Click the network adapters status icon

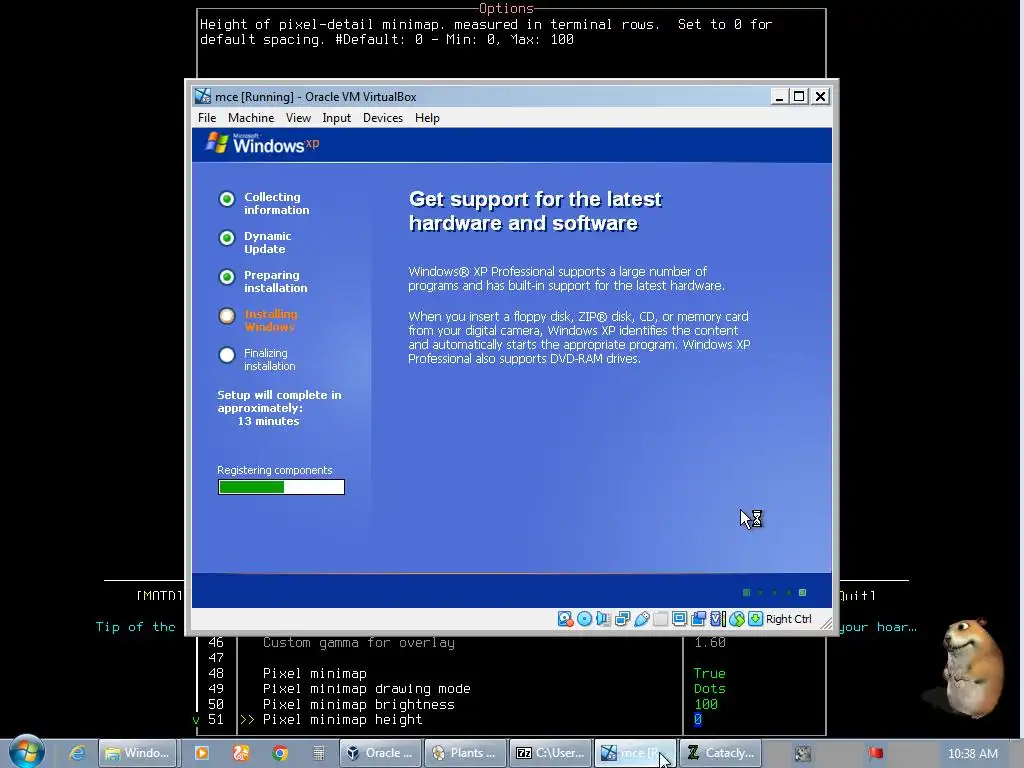(622, 619)
